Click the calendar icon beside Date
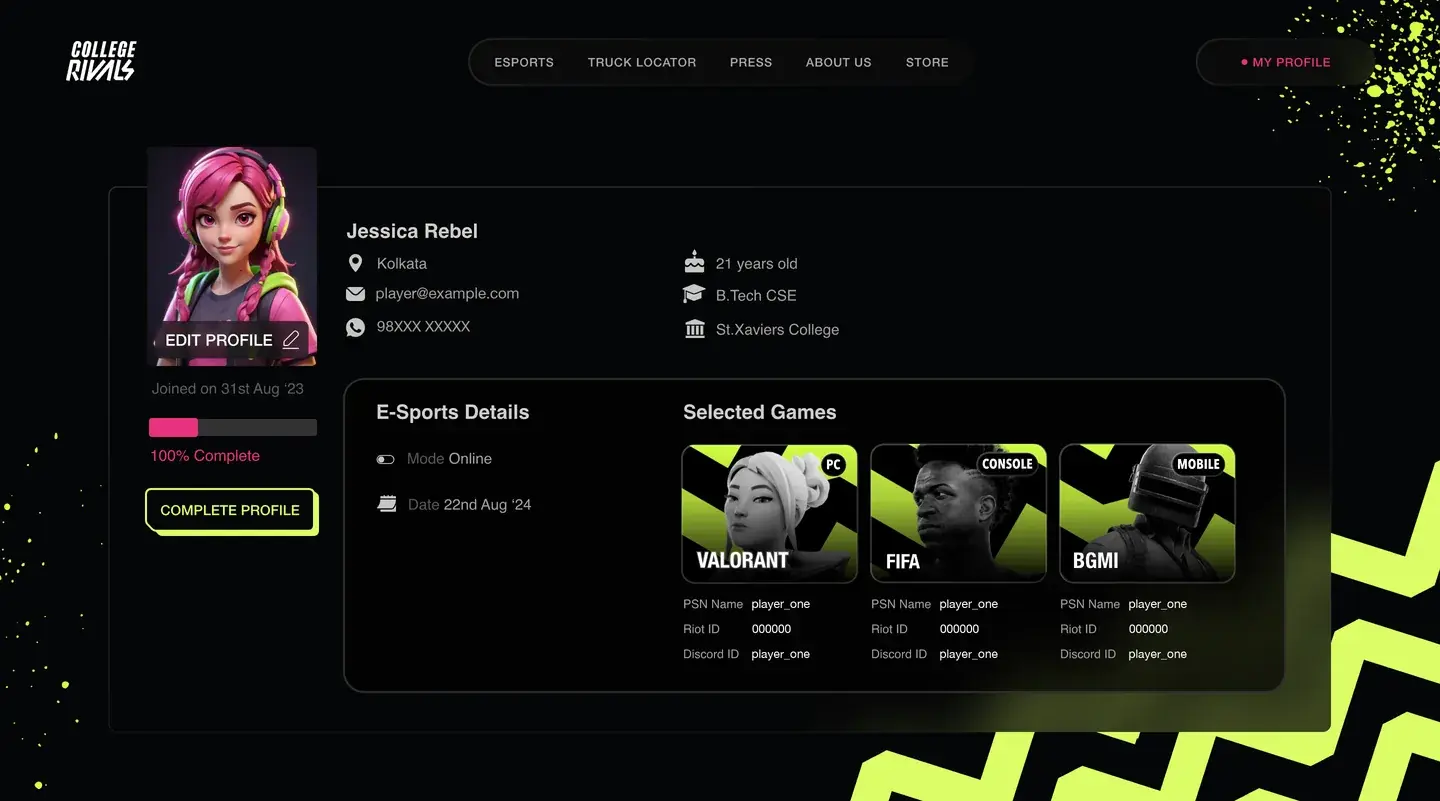This screenshot has width=1440, height=801. [387, 504]
